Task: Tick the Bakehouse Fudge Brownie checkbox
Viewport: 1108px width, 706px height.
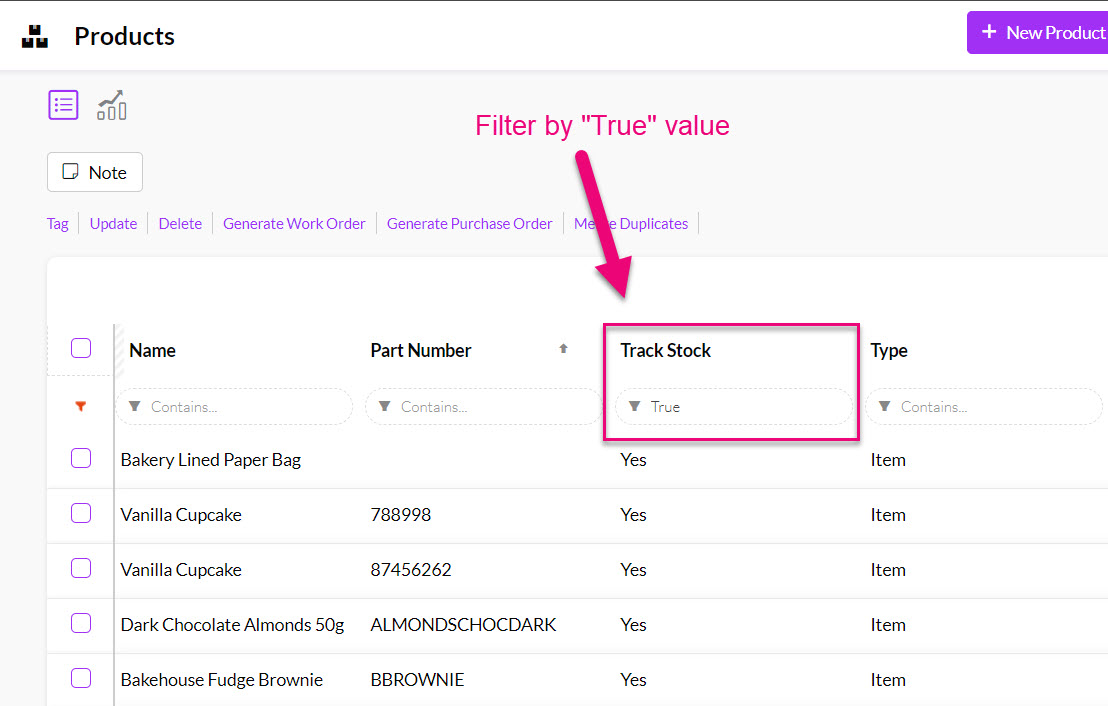Action: click(x=81, y=679)
